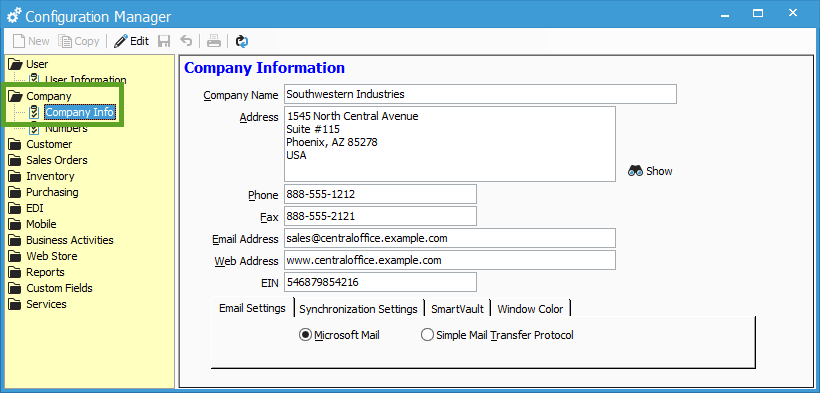Click the Email Address label
This screenshot has width=820, height=393.
(x=245, y=239)
